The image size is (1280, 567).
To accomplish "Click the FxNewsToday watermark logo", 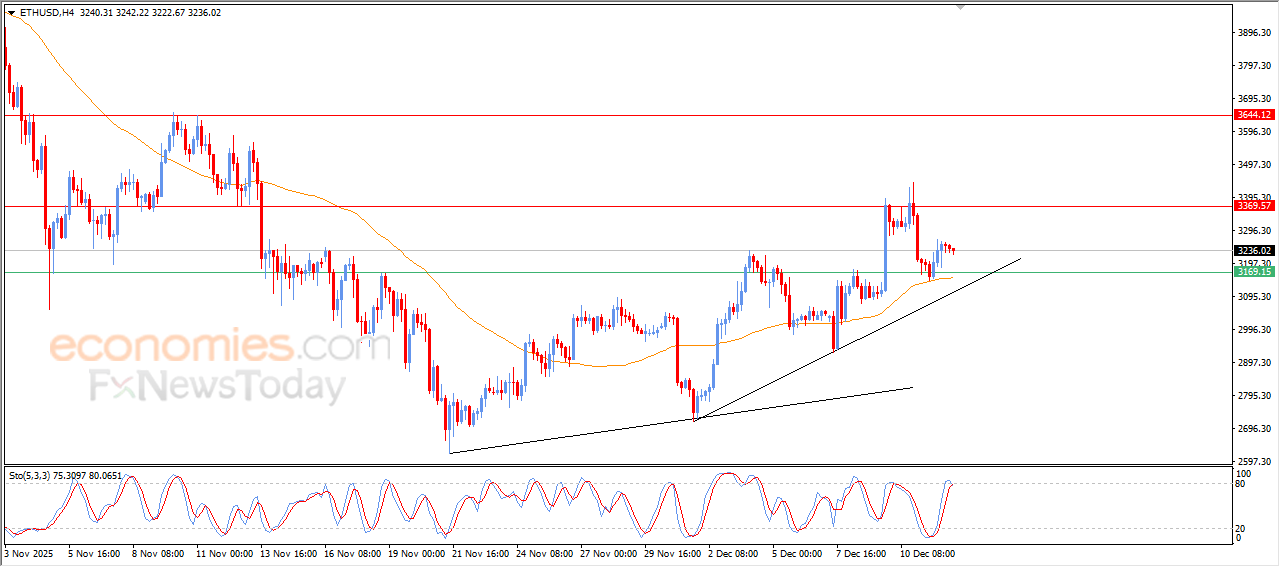I will coord(217,386).
